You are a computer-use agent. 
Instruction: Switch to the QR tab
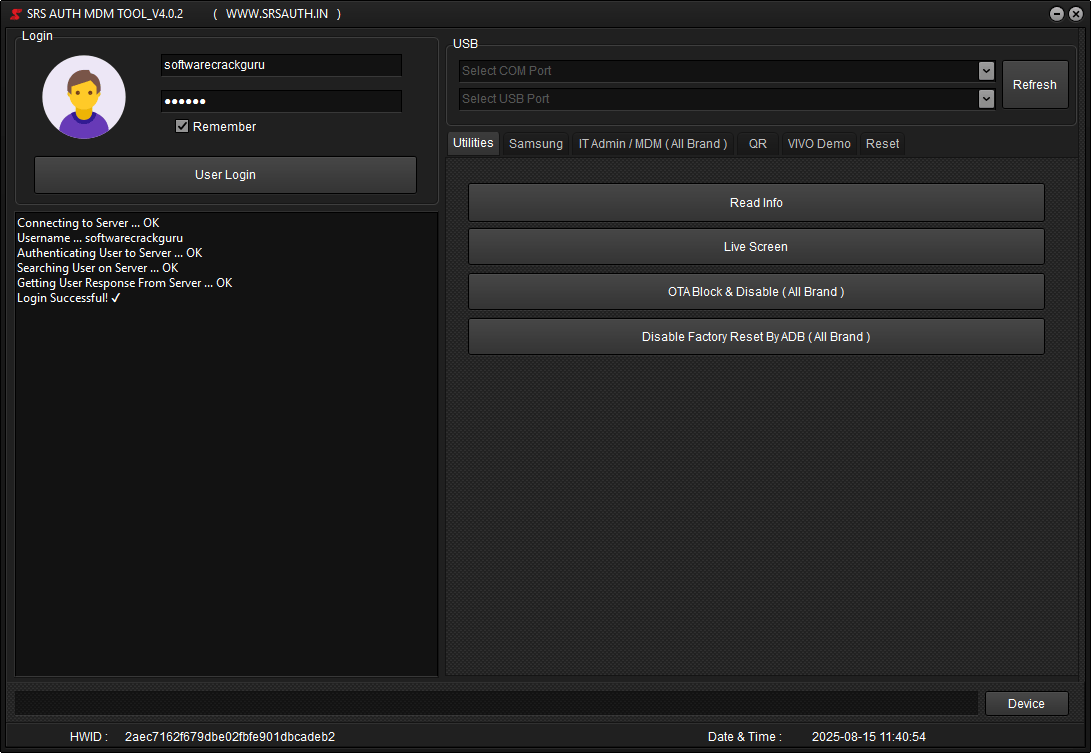757,143
